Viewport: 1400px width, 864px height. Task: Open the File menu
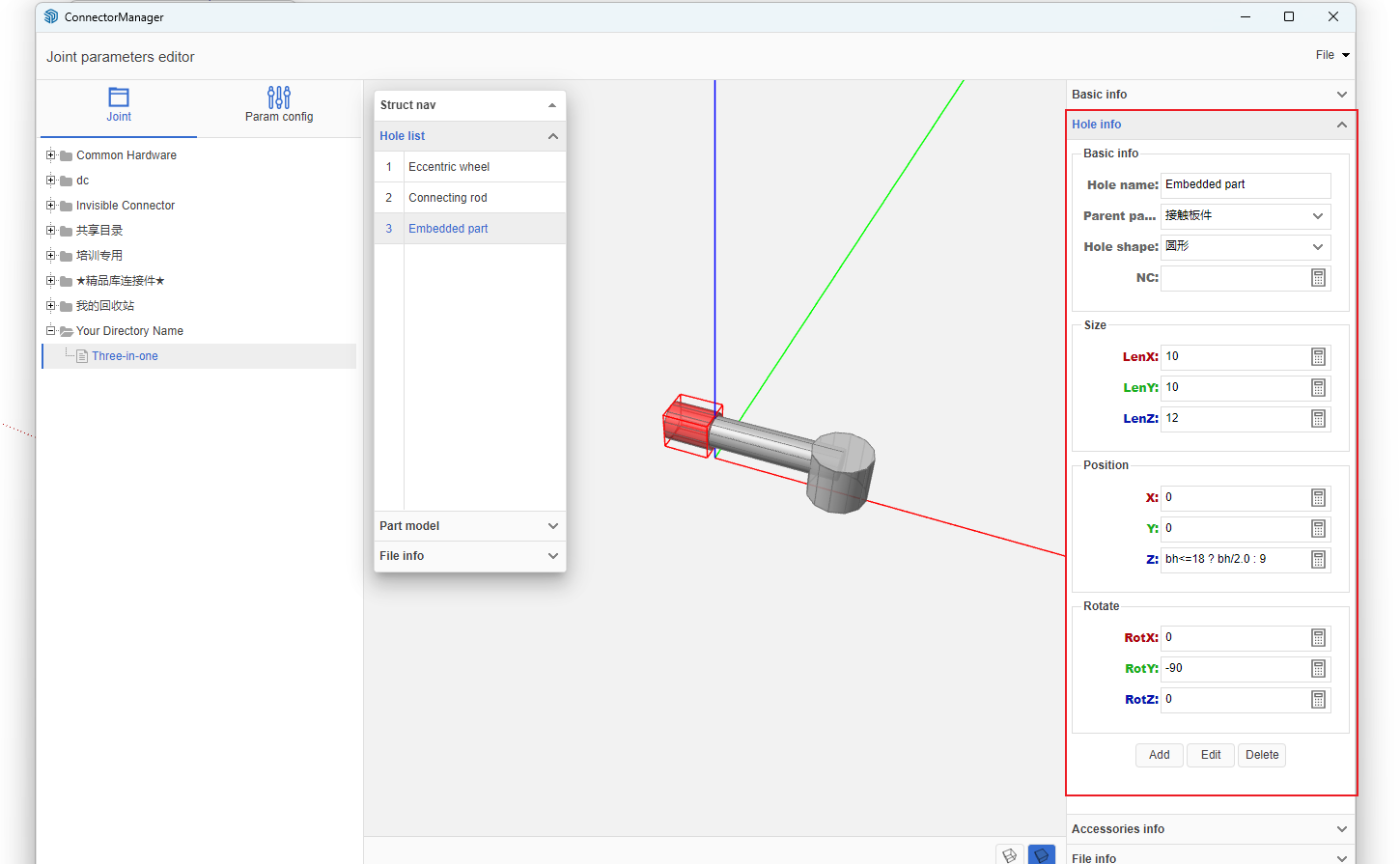point(1331,55)
